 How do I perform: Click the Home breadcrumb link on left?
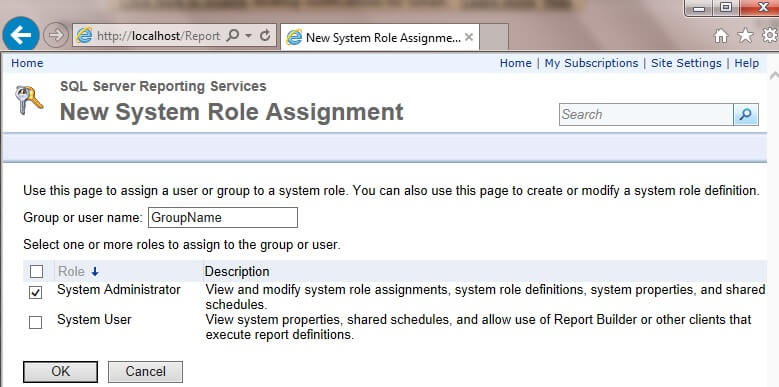click(x=27, y=63)
